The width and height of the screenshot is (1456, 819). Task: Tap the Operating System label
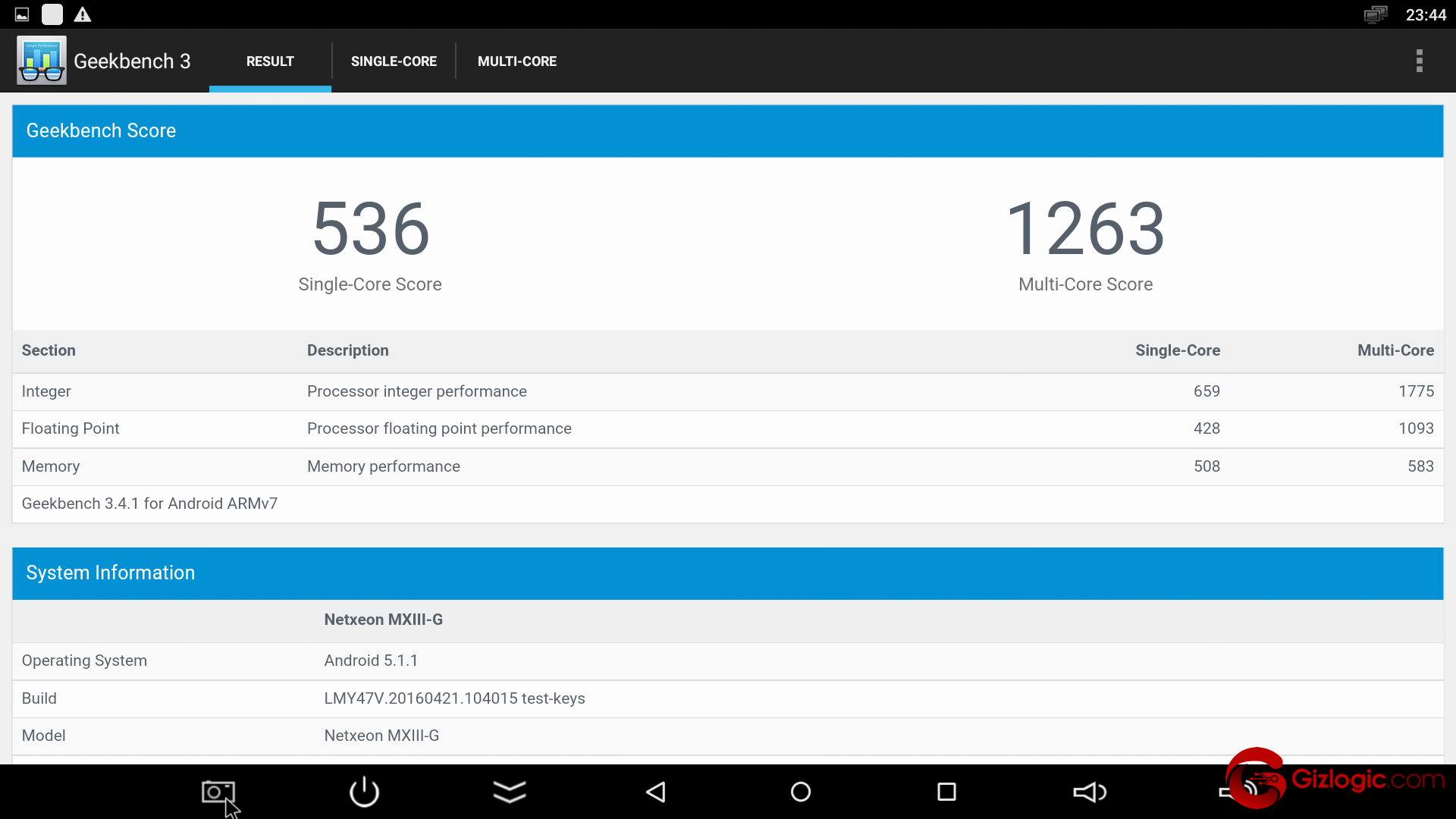pyautogui.click(x=84, y=661)
